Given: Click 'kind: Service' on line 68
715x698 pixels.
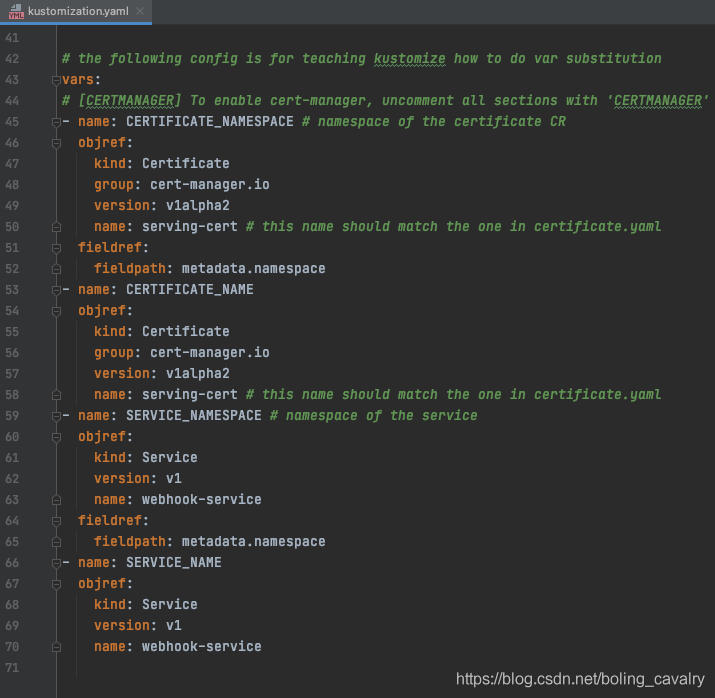Looking at the screenshot, I should 146,604.
